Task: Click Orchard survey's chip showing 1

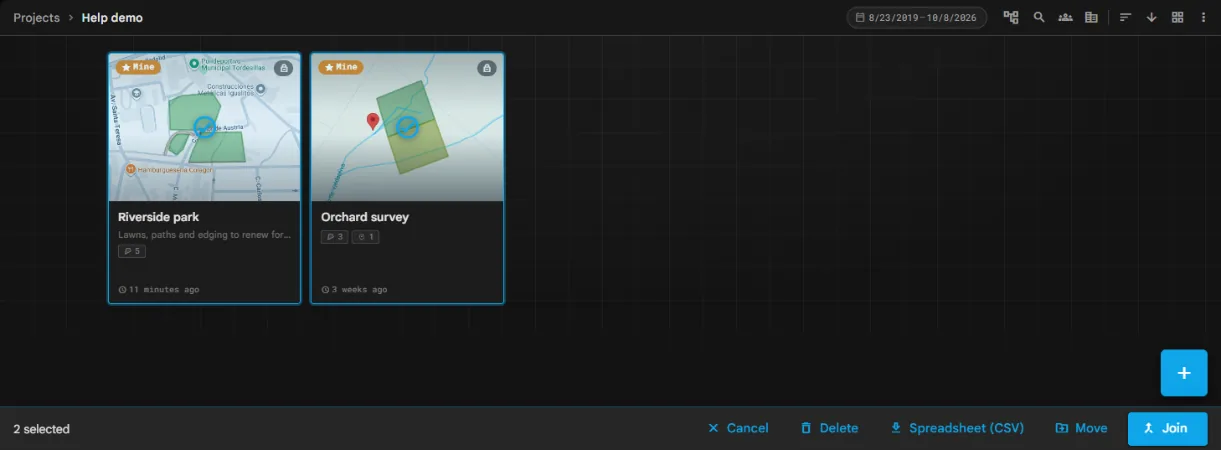Action: pos(366,237)
